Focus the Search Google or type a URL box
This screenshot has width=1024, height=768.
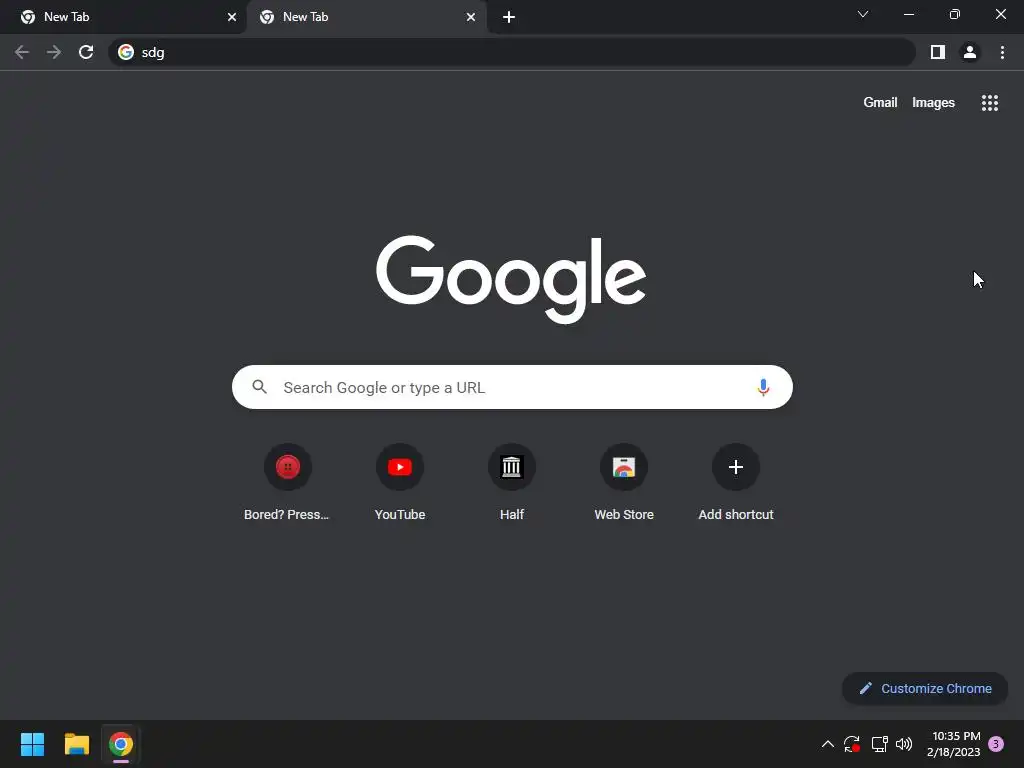pyautogui.click(x=512, y=387)
